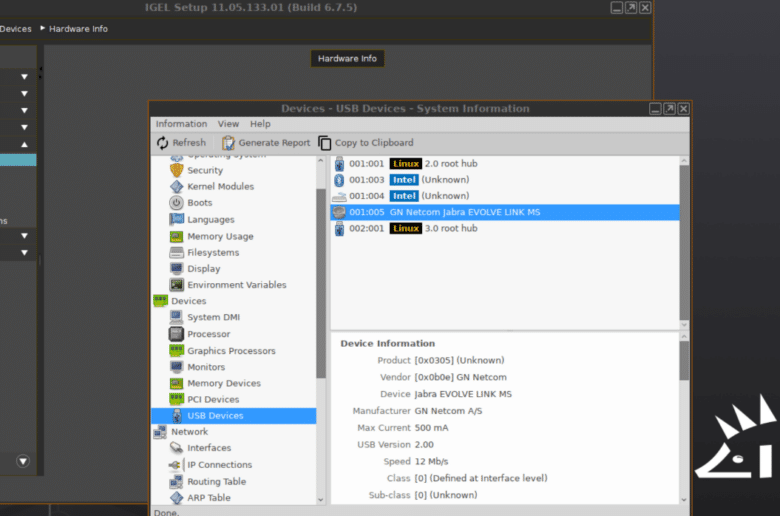Viewport: 780px width, 516px height.
Task: Select the Memory Usage icon
Action: [x=177, y=236]
